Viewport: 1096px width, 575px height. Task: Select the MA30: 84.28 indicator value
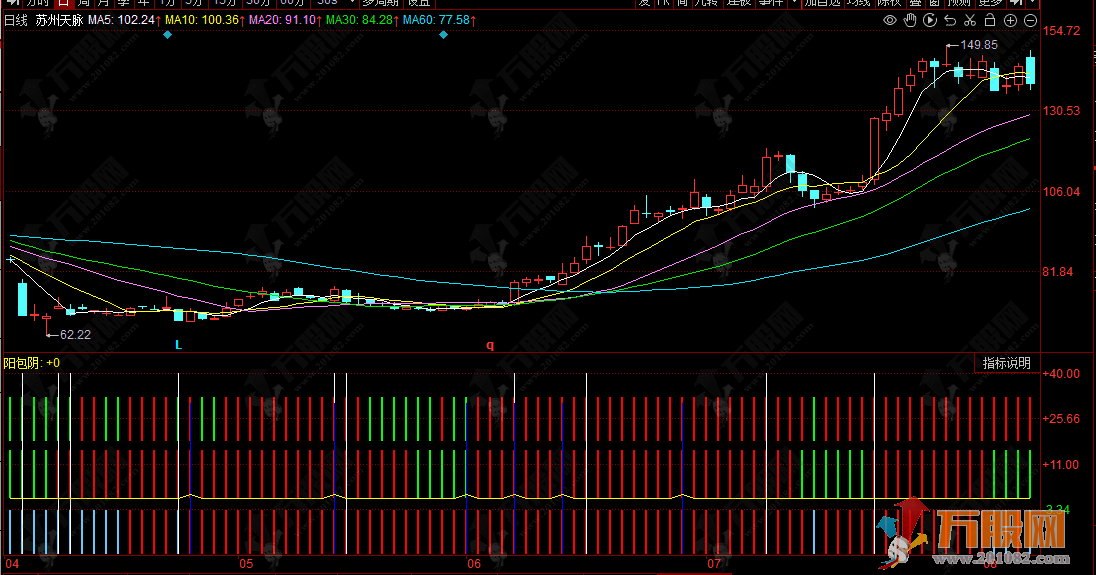point(359,20)
